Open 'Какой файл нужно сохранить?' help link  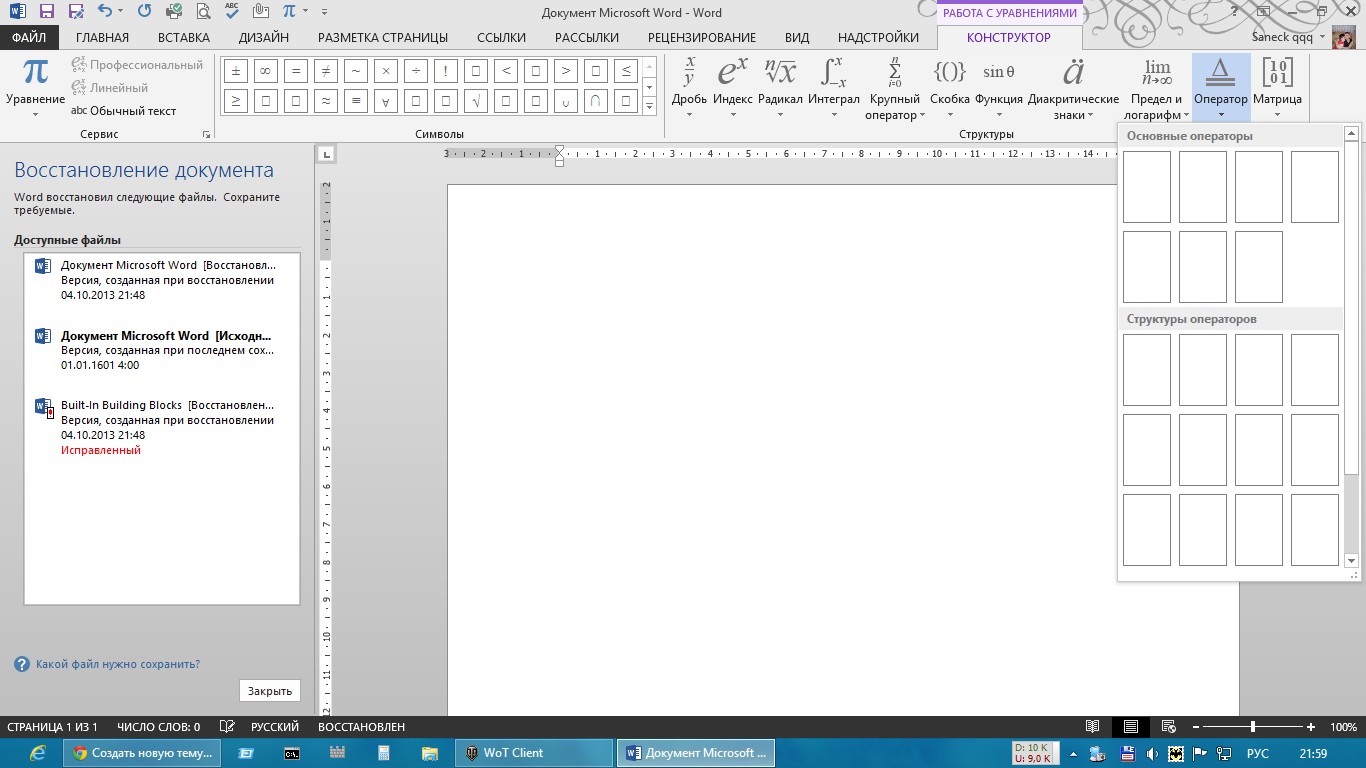[118, 664]
